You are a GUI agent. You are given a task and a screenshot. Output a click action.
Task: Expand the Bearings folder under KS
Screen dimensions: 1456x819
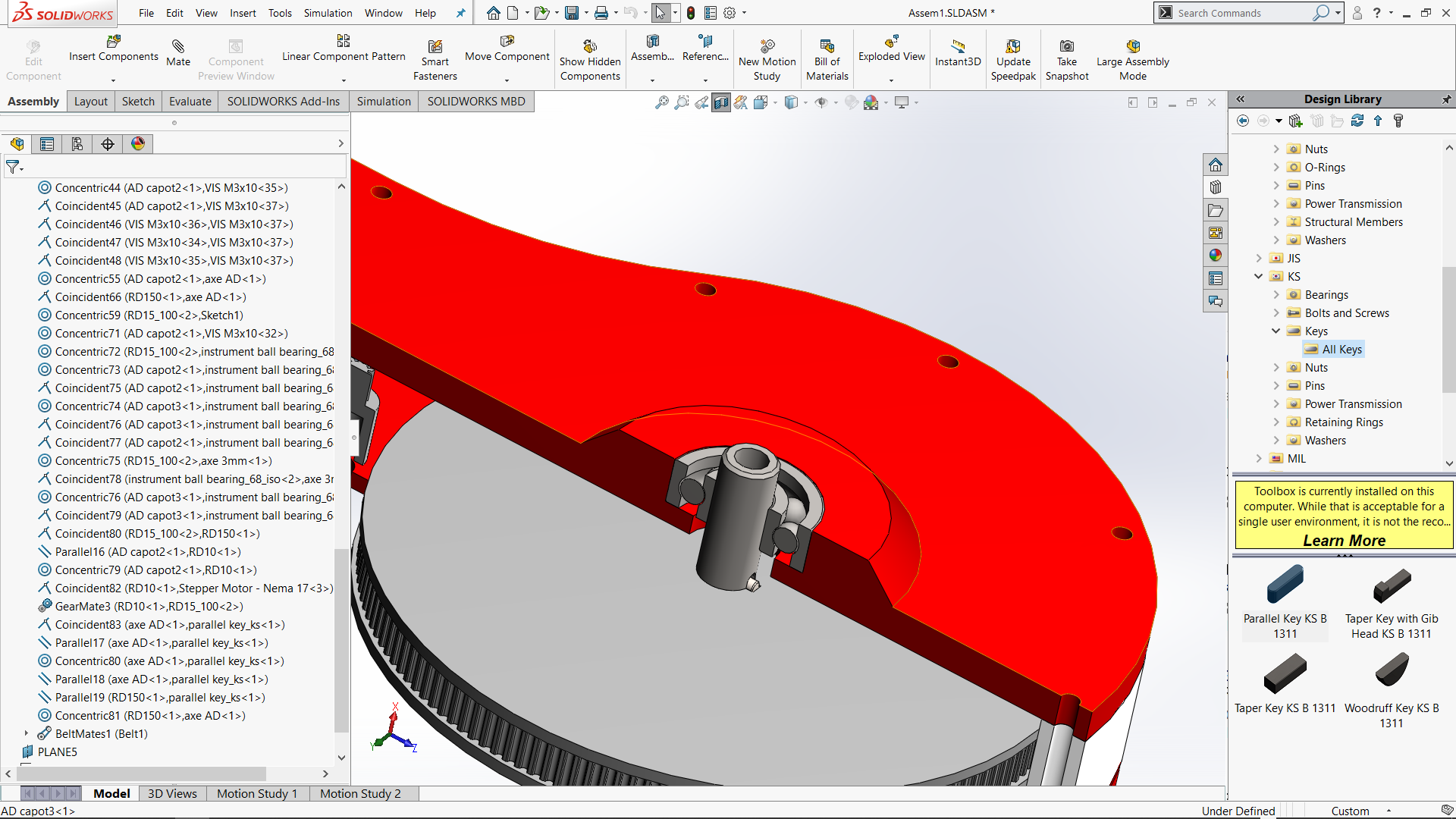(1276, 295)
